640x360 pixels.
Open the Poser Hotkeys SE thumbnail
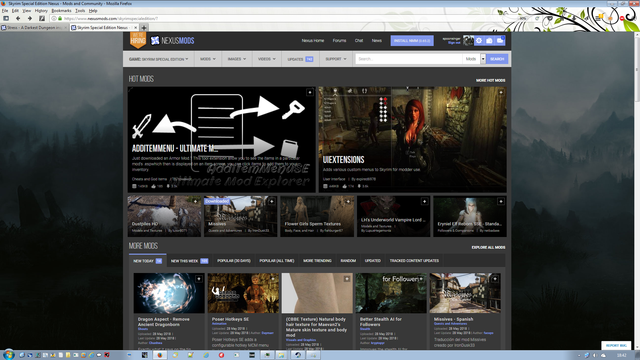(x=243, y=293)
